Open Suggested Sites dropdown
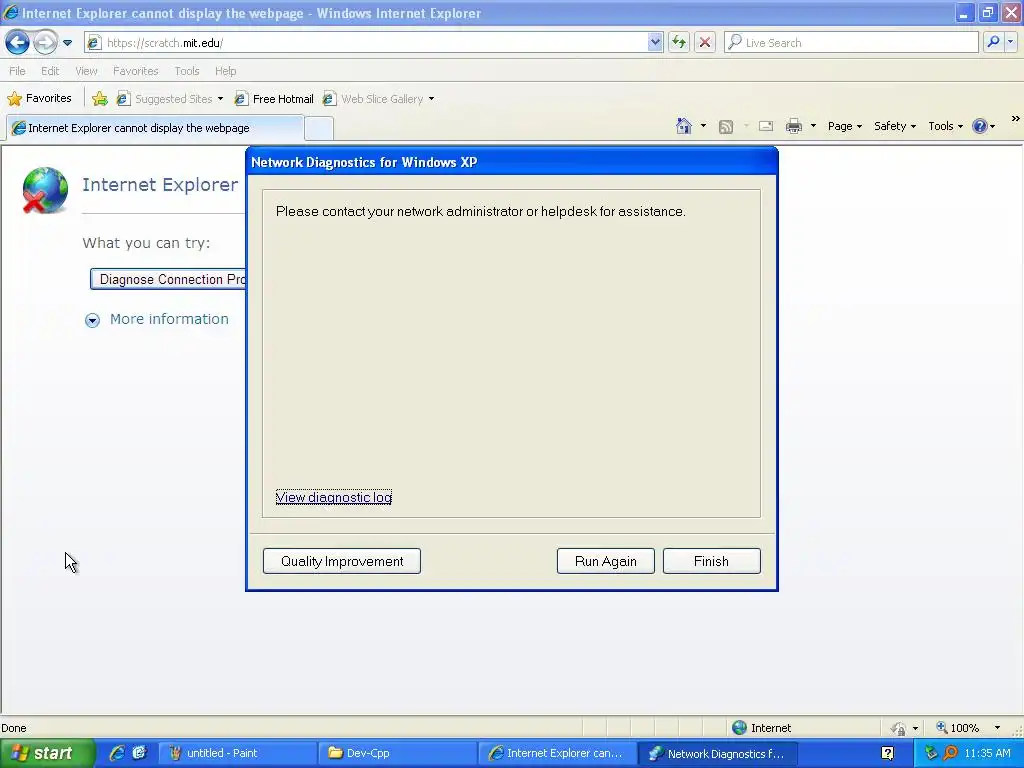1024x768 pixels. [x=170, y=99]
